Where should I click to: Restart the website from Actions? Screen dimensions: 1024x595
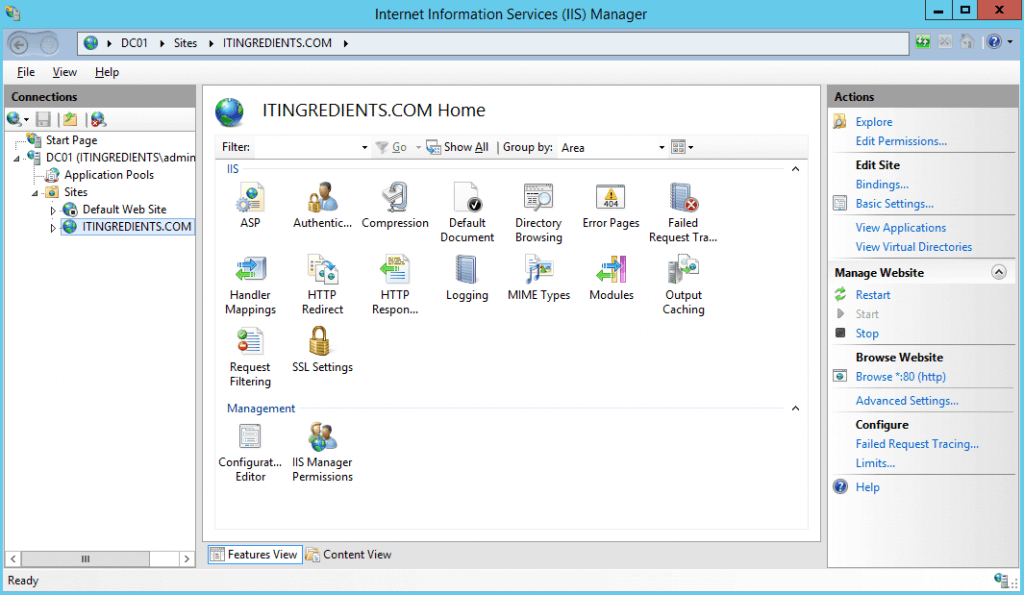pos(872,295)
